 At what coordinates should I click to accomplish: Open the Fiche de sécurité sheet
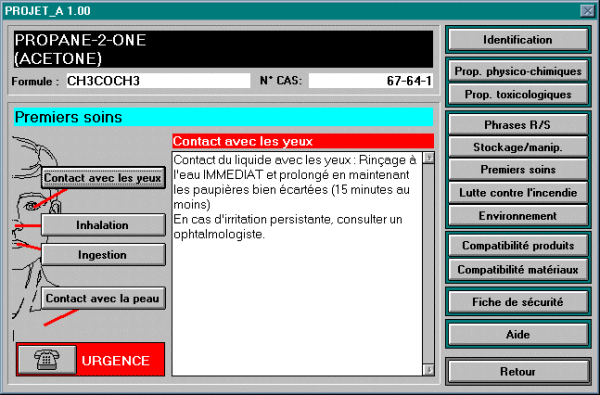(x=518, y=302)
